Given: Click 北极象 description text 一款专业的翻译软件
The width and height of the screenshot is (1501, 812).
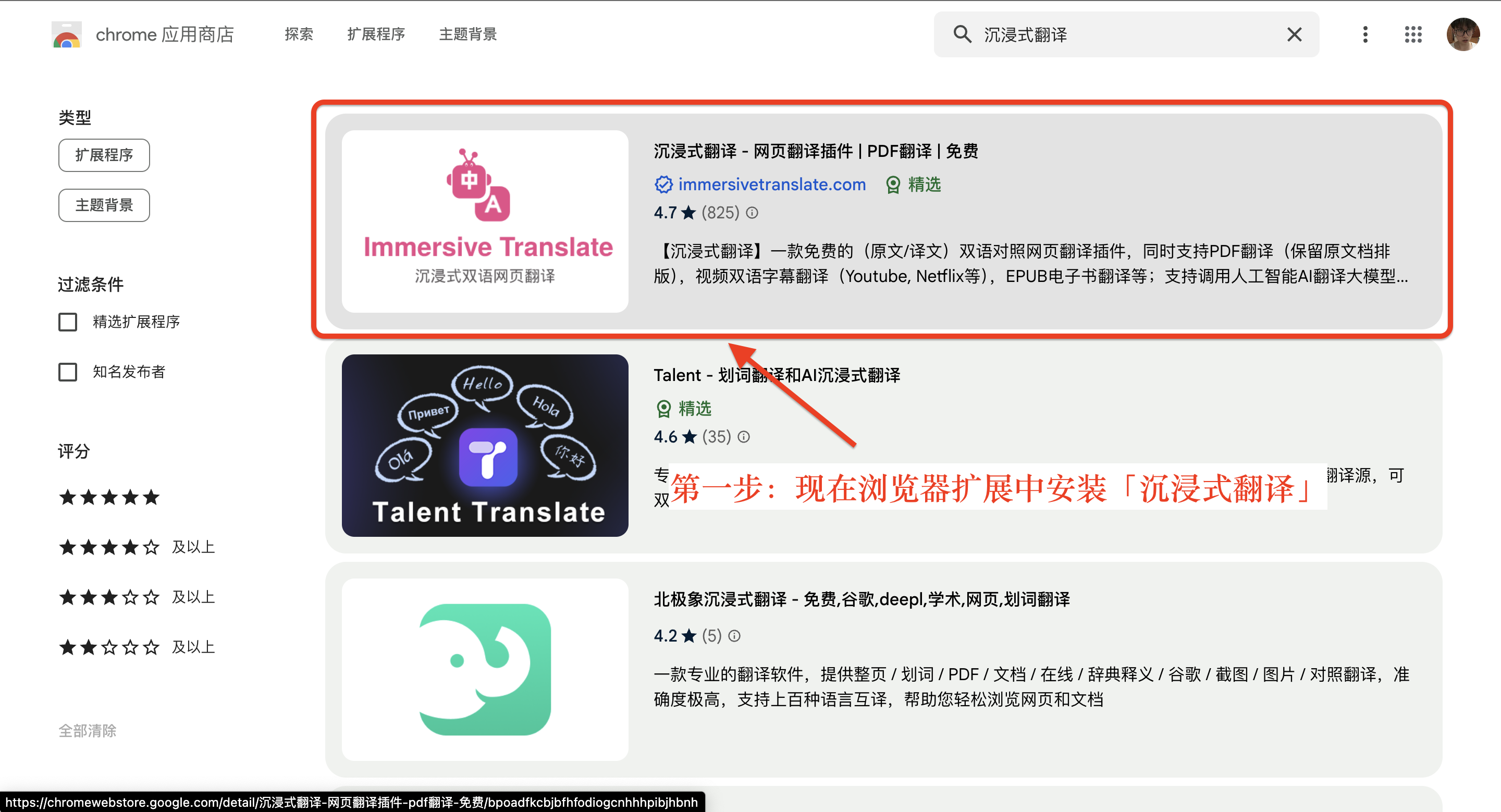Looking at the screenshot, I should click(1031, 687).
